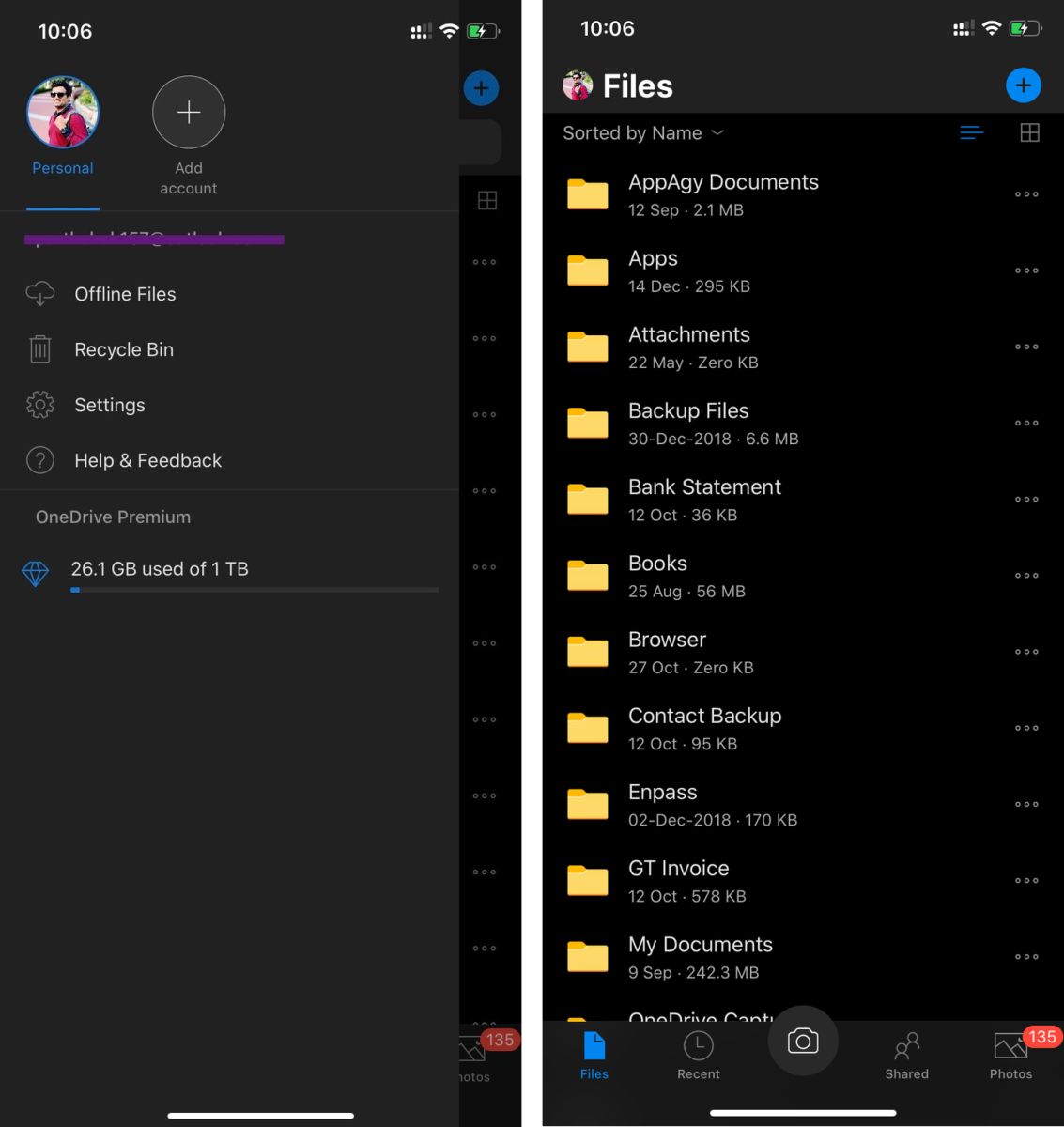1064x1127 pixels.
Task: Open more options for Attachments folder
Action: [1026, 347]
